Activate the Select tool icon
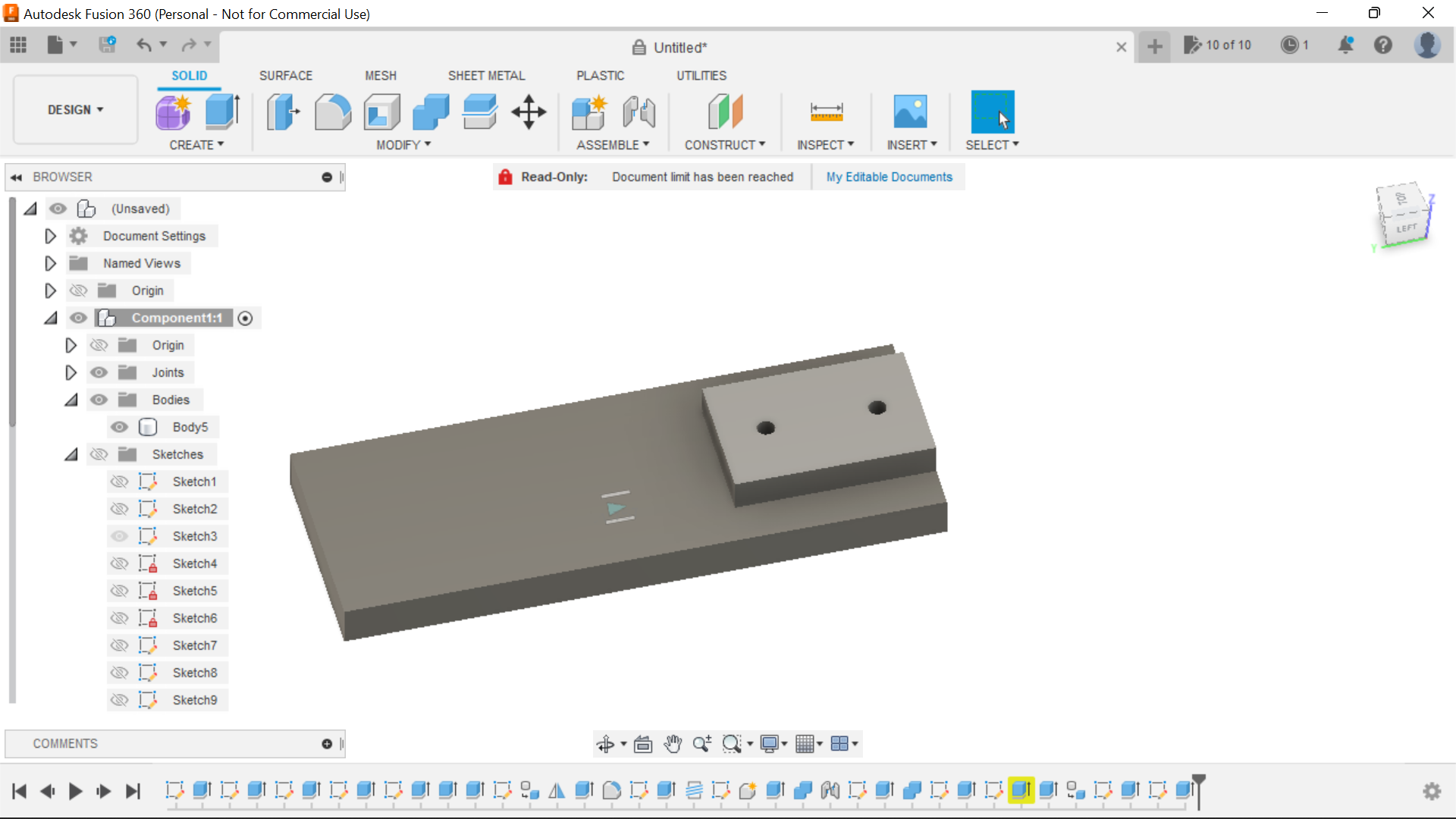The height and width of the screenshot is (819, 1456). coord(992,112)
